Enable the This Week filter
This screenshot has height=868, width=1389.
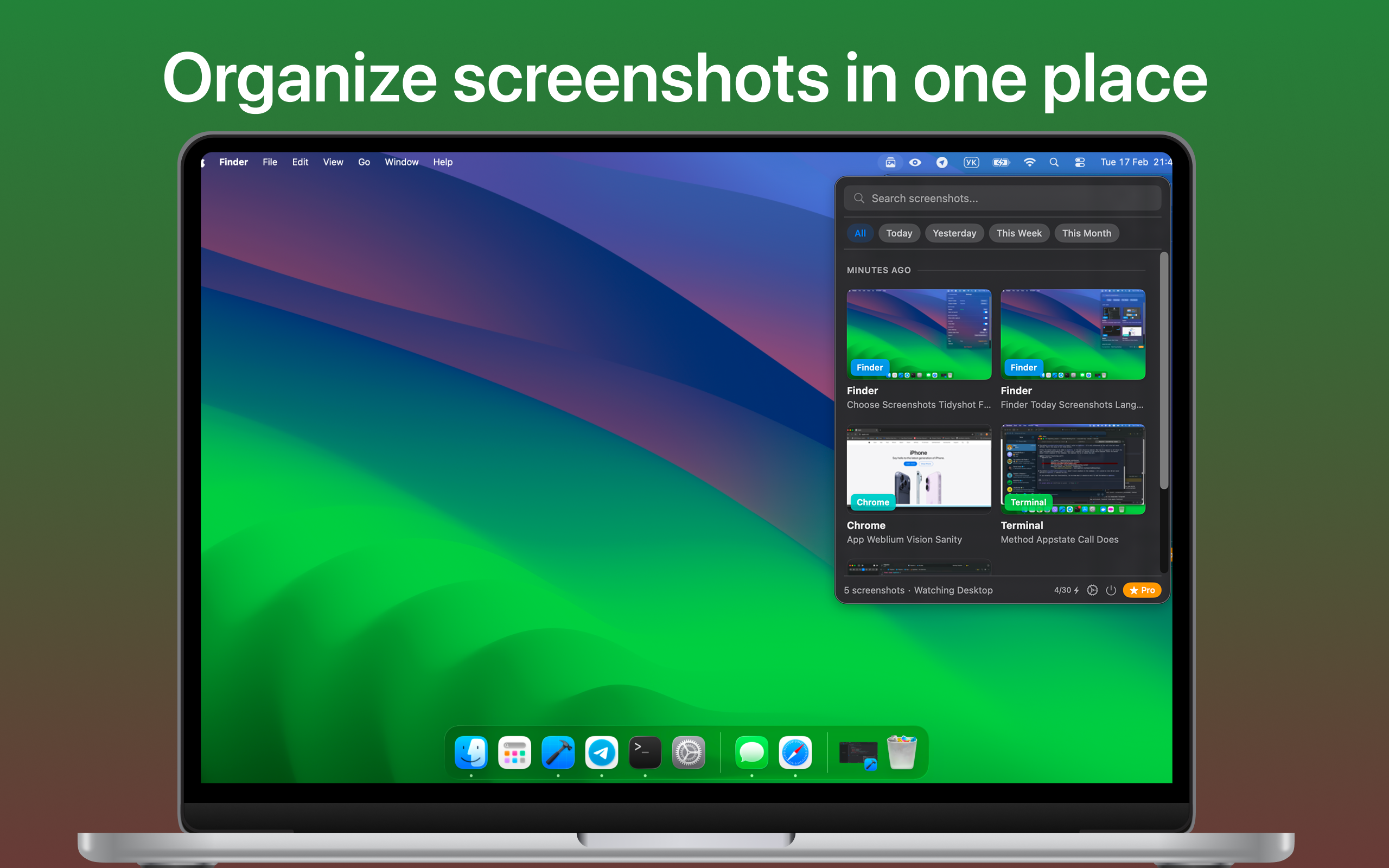tap(1019, 233)
